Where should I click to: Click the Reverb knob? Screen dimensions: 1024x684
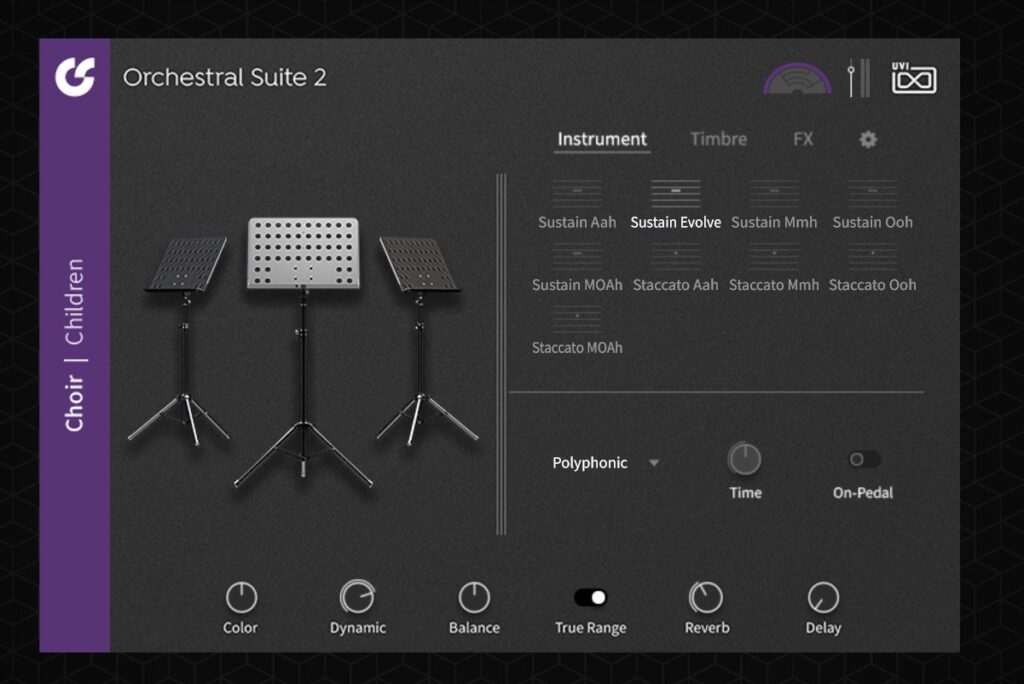tap(706, 597)
